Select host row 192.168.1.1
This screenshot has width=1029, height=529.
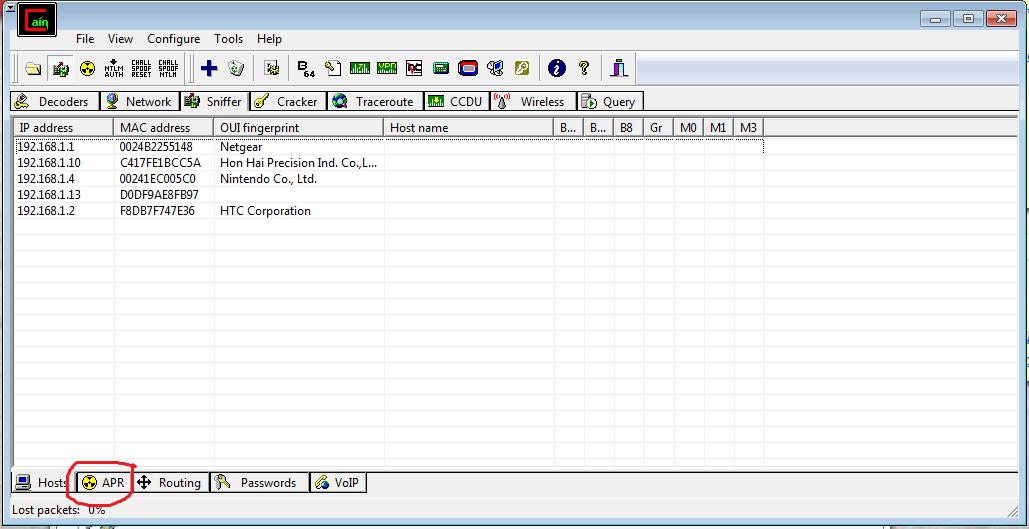pyautogui.click(x=388, y=147)
